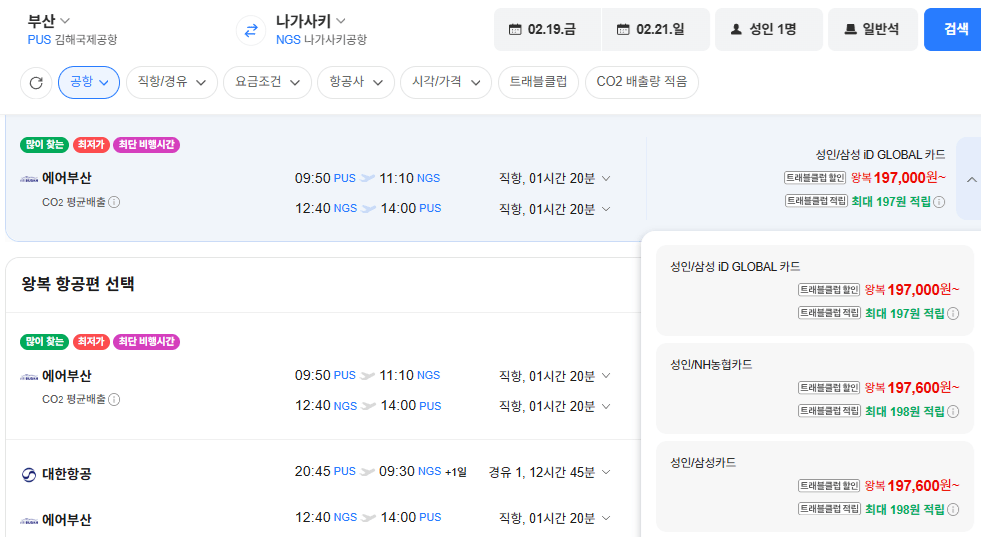Click PUS 김해국제공항 airport label
The height and width of the screenshot is (537, 981).
[x=72, y=40]
